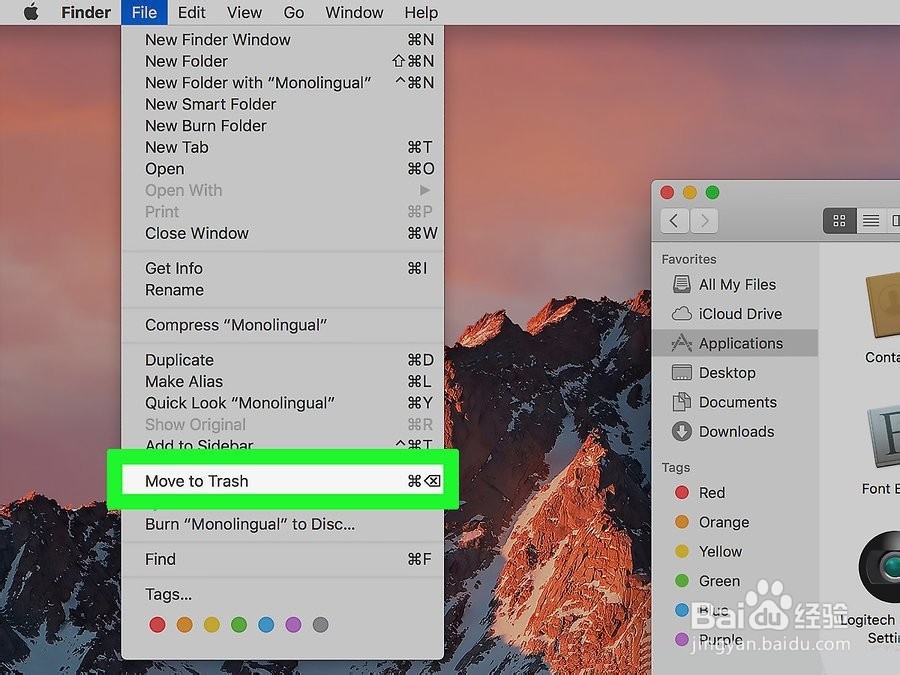Screen dimensions: 900x675
Task: Apply the blue tag in File menu
Action: click(266, 624)
